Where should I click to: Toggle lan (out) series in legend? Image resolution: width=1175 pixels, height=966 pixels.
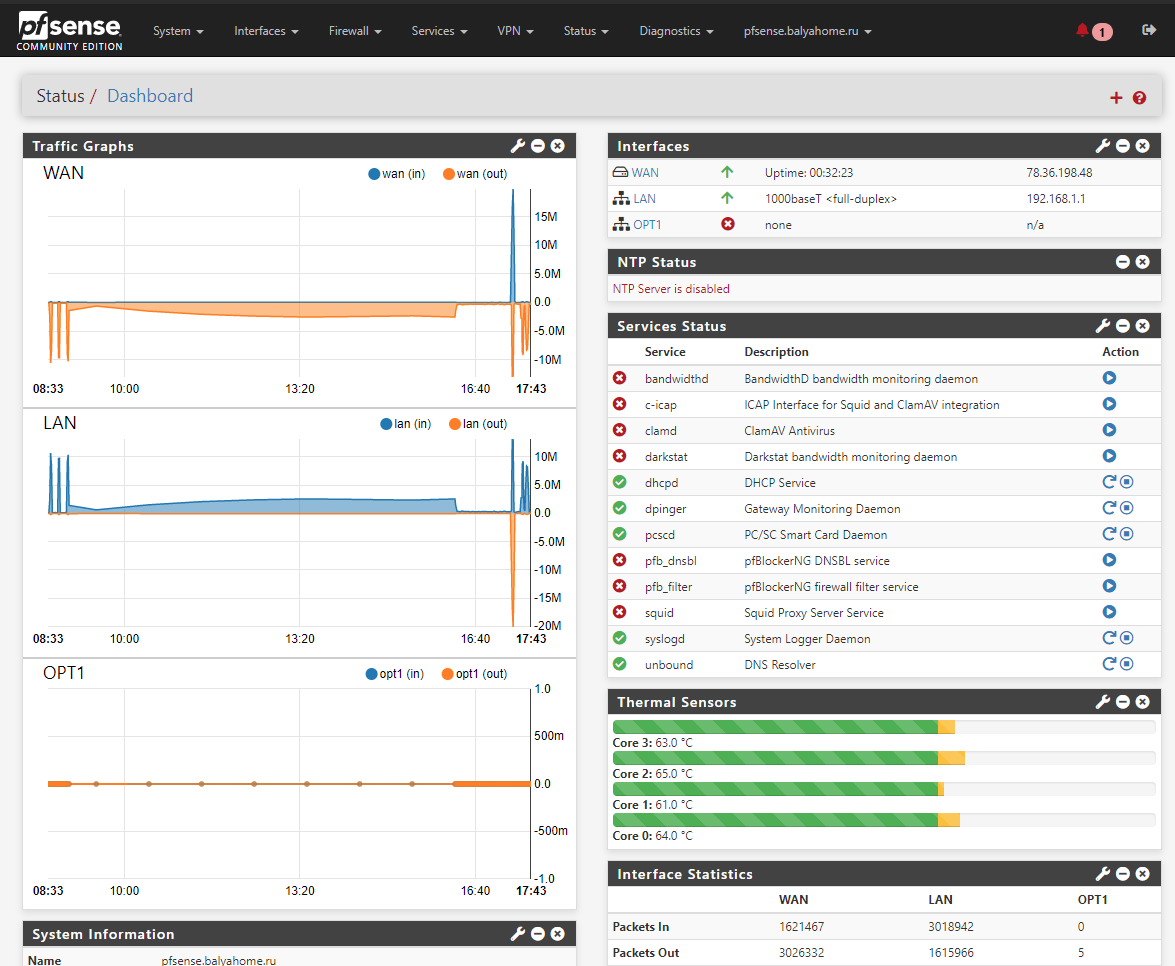478,424
